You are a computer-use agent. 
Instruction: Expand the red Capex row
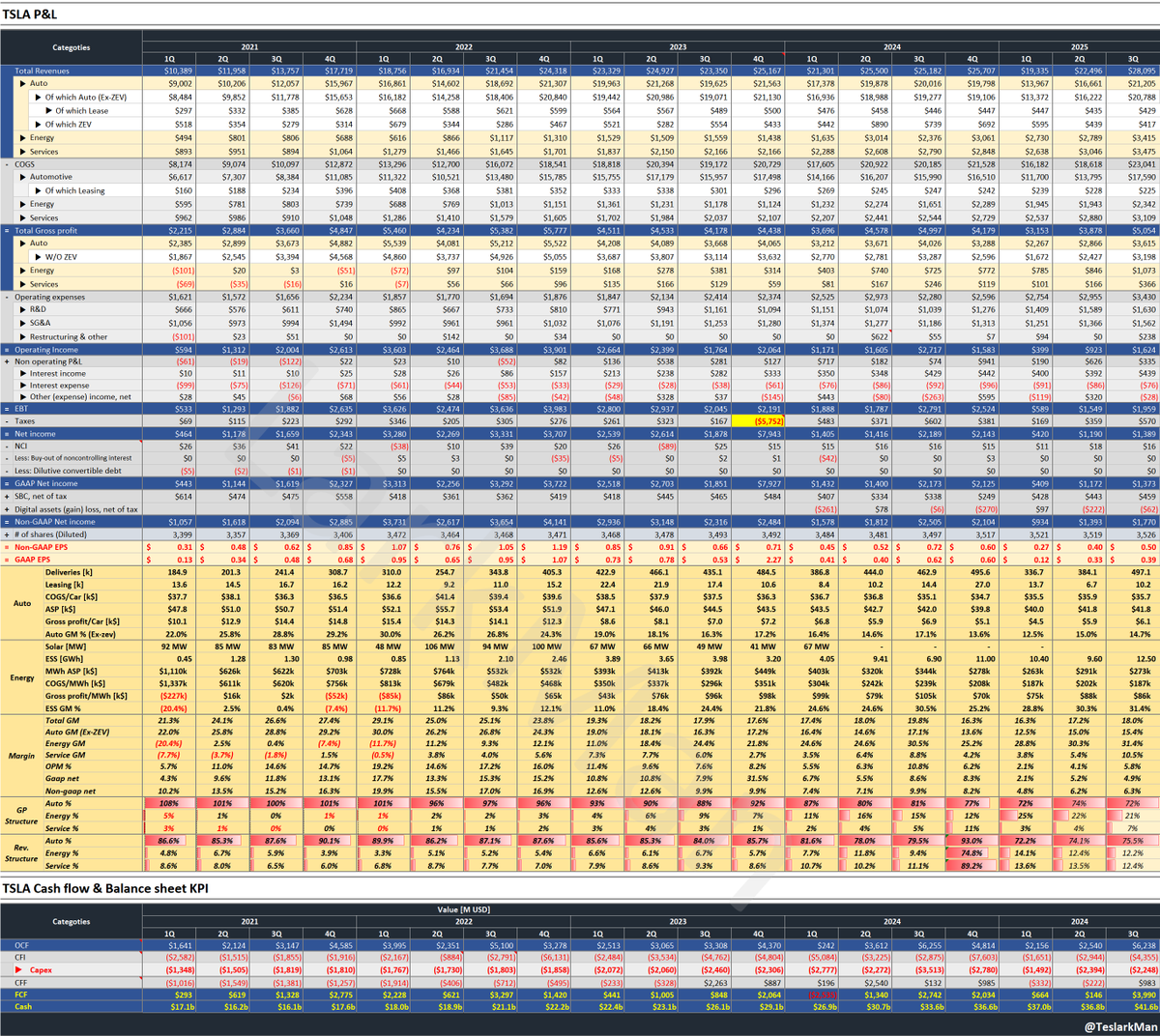click(18, 970)
